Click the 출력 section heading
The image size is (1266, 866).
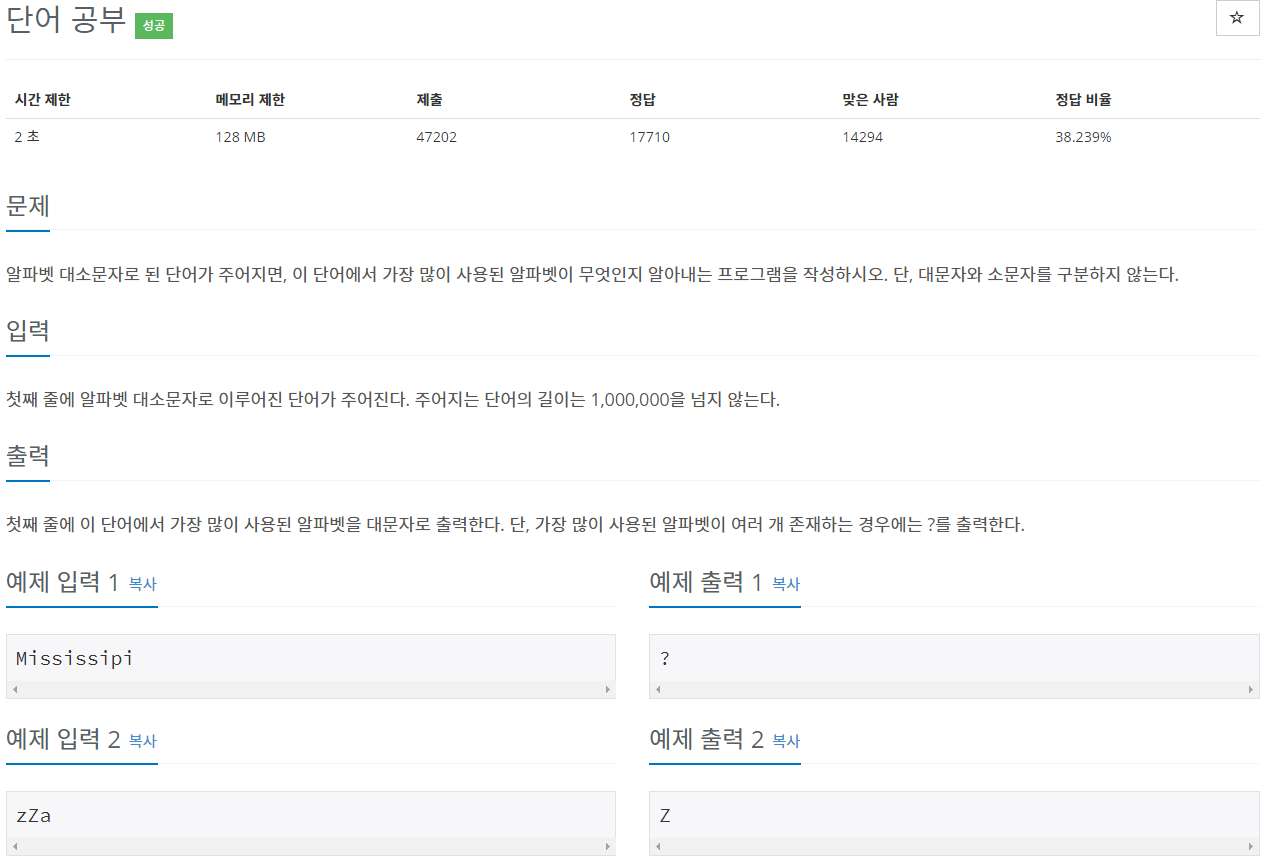28,456
